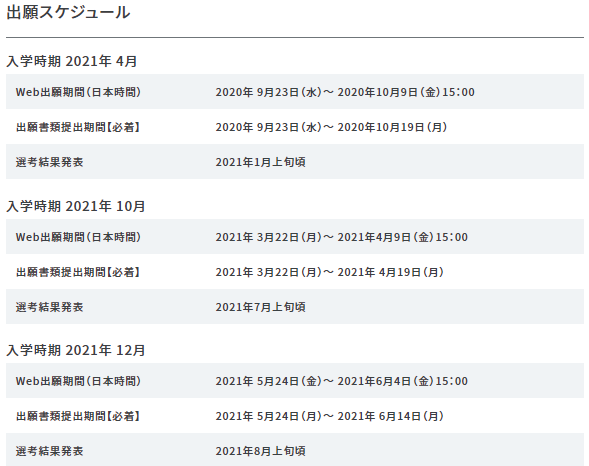Click the 2021年1月上旬頃 result date
Image resolution: width=589 pixels, height=466 pixels.
[261, 162]
